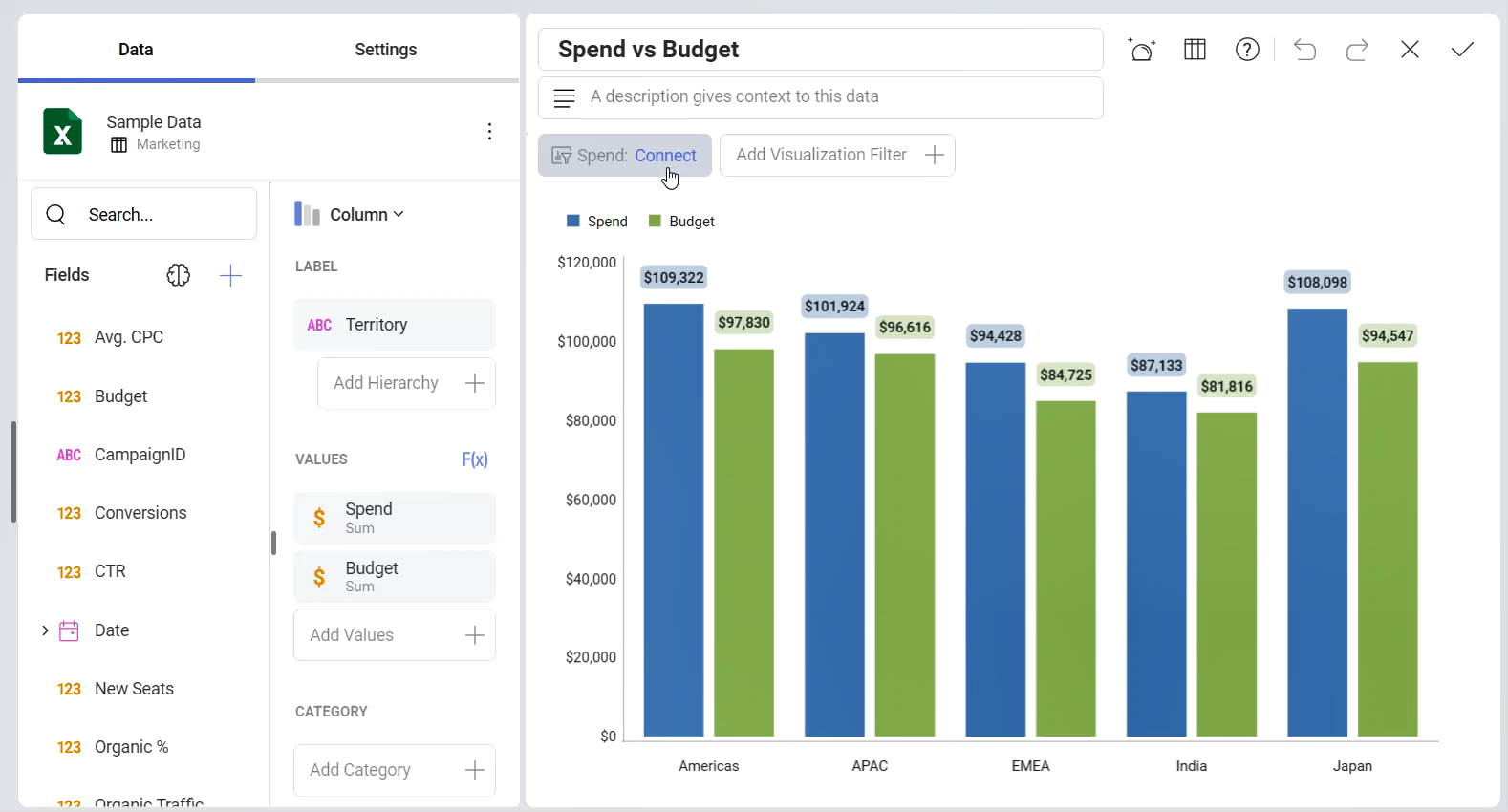Click the Budget value dollar-sign icon
The width and height of the screenshot is (1508, 812).
[319, 577]
